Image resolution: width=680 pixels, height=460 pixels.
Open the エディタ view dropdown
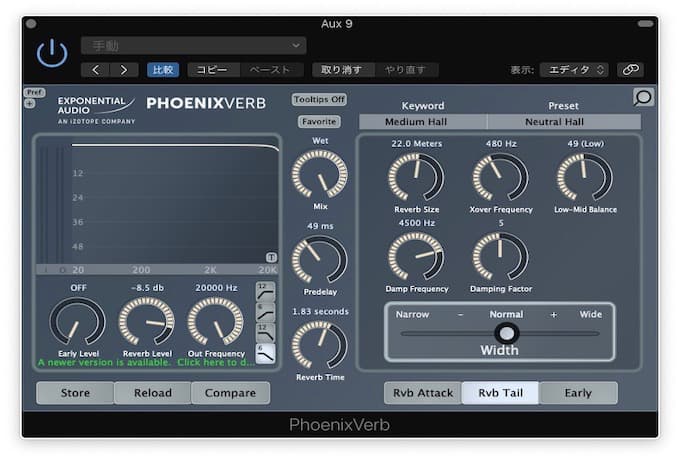tap(574, 70)
